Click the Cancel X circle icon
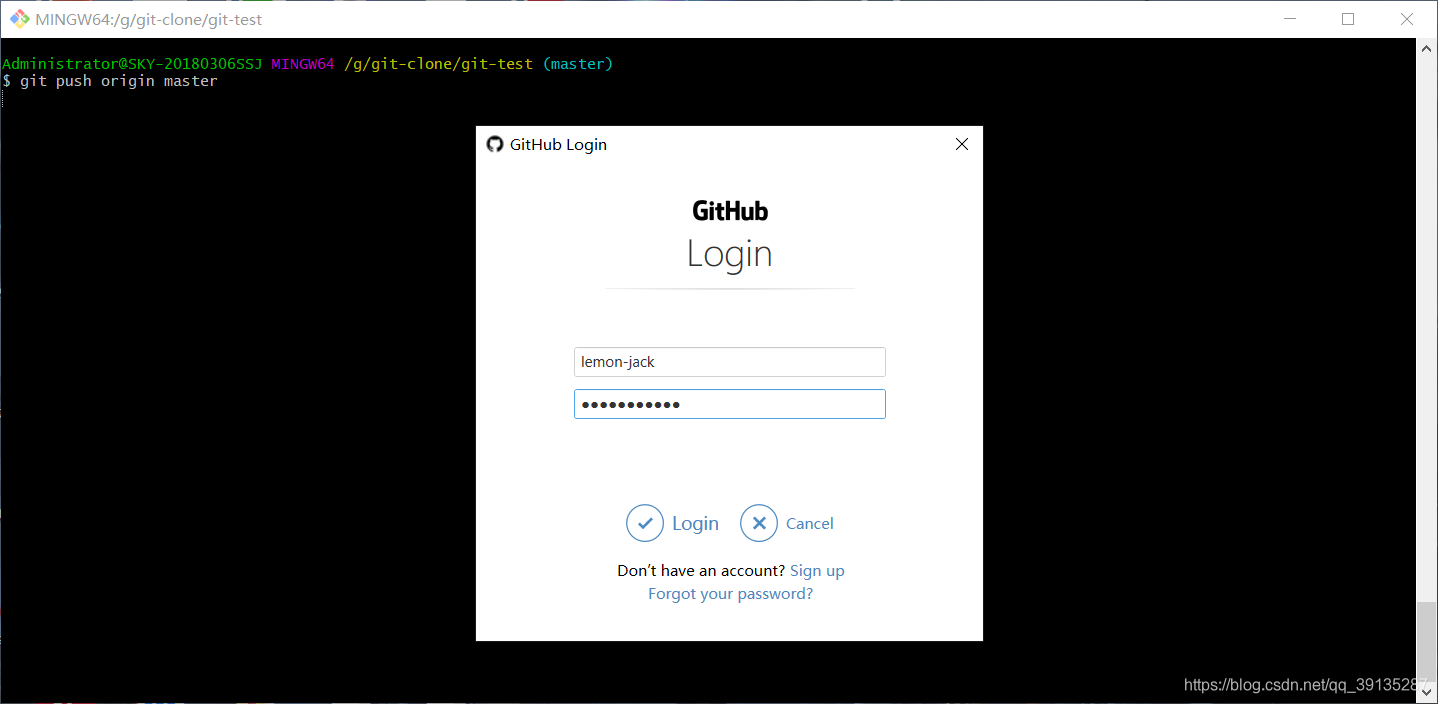The width and height of the screenshot is (1438, 704). coord(759,523)
